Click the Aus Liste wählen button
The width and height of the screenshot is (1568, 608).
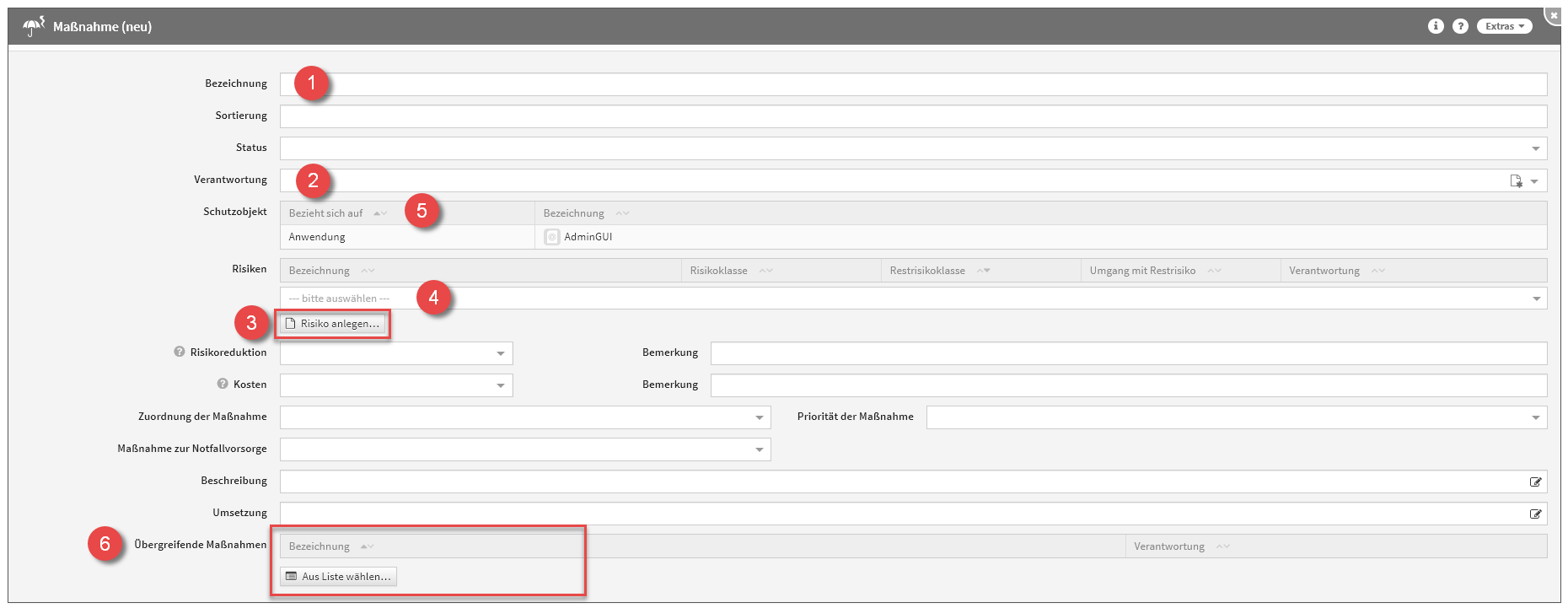point(338,577)
